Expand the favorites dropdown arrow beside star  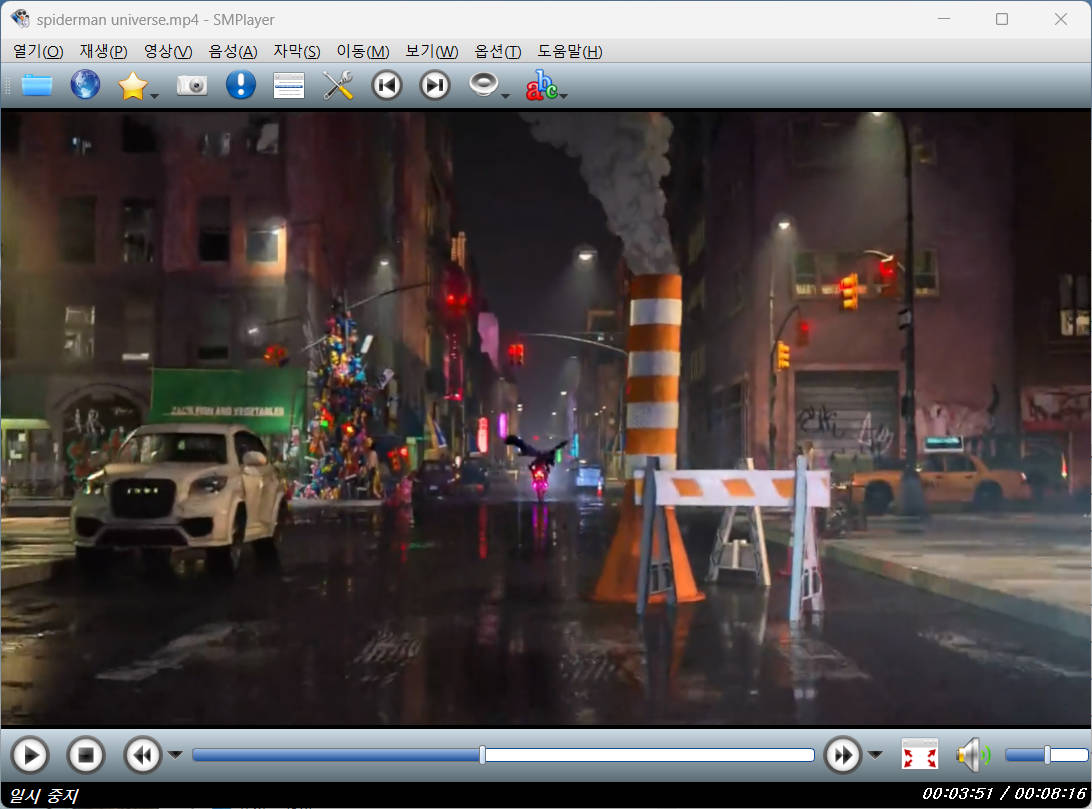(155, 95)
